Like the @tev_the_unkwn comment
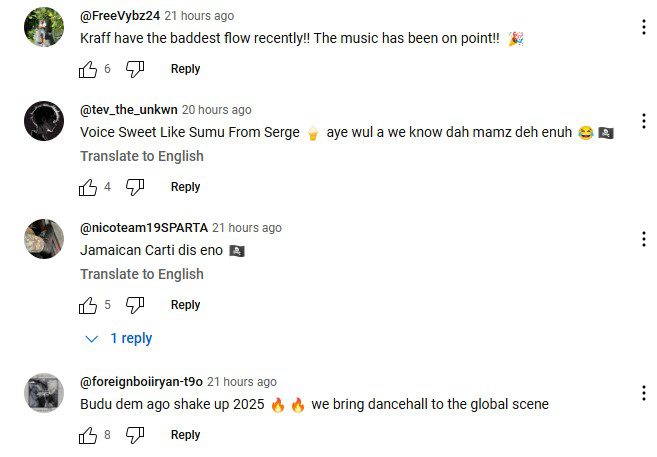The height and width of the screenshot is (457, 657). [x=89, y=187]
